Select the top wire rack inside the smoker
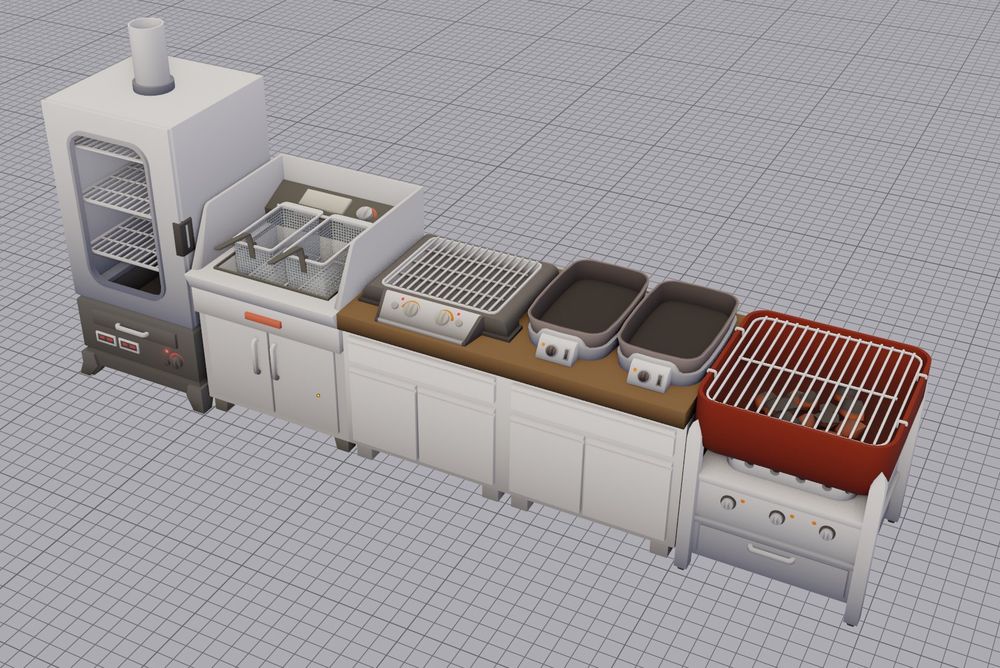The height and width of the screenshot is (668, 1000). pos(112,149)
